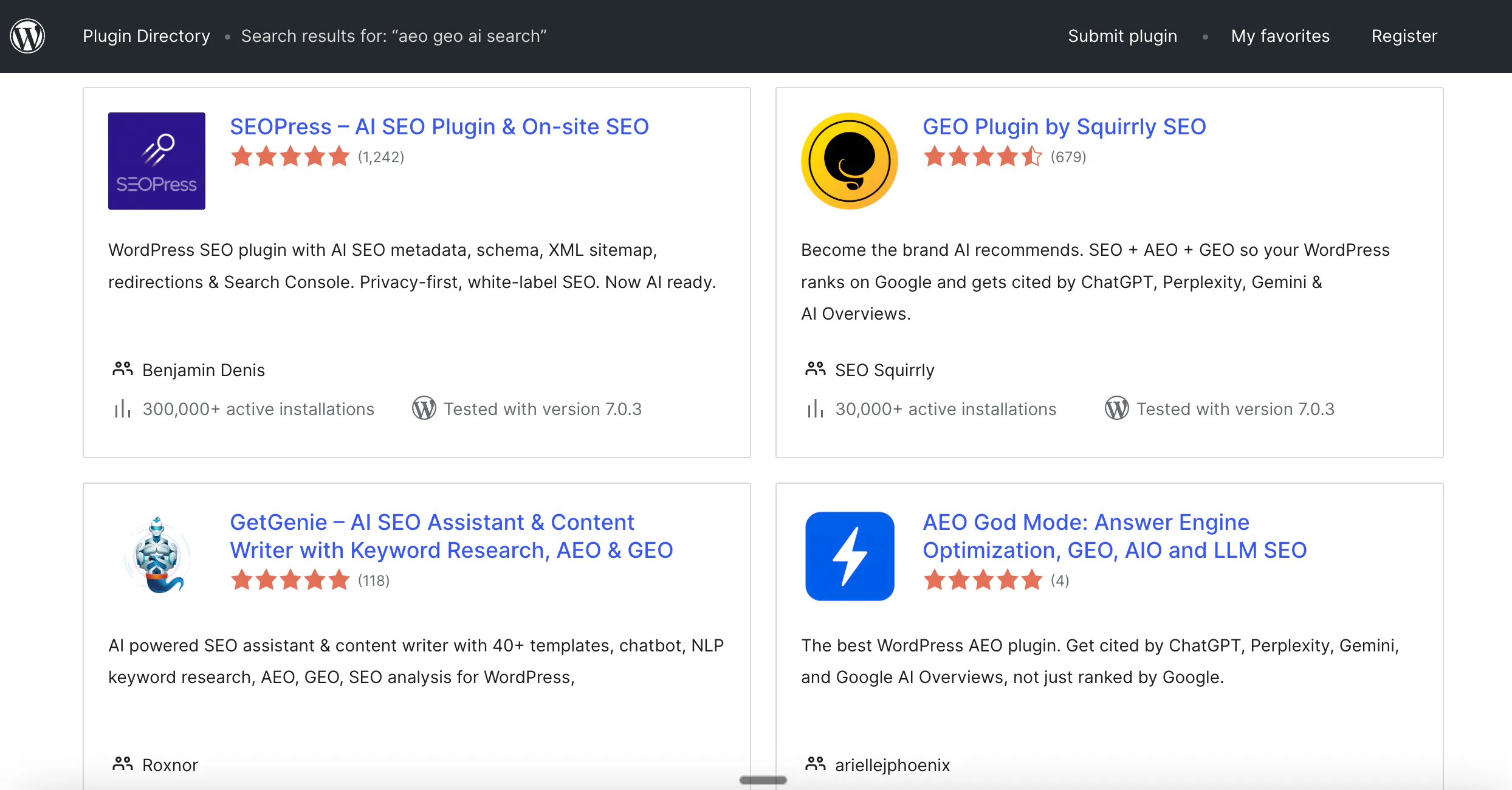The height and width of the screenshot is (790, 1512).
Task: Open AEO God Mode lightning bolt icon
Action: [x=850, y=556]
